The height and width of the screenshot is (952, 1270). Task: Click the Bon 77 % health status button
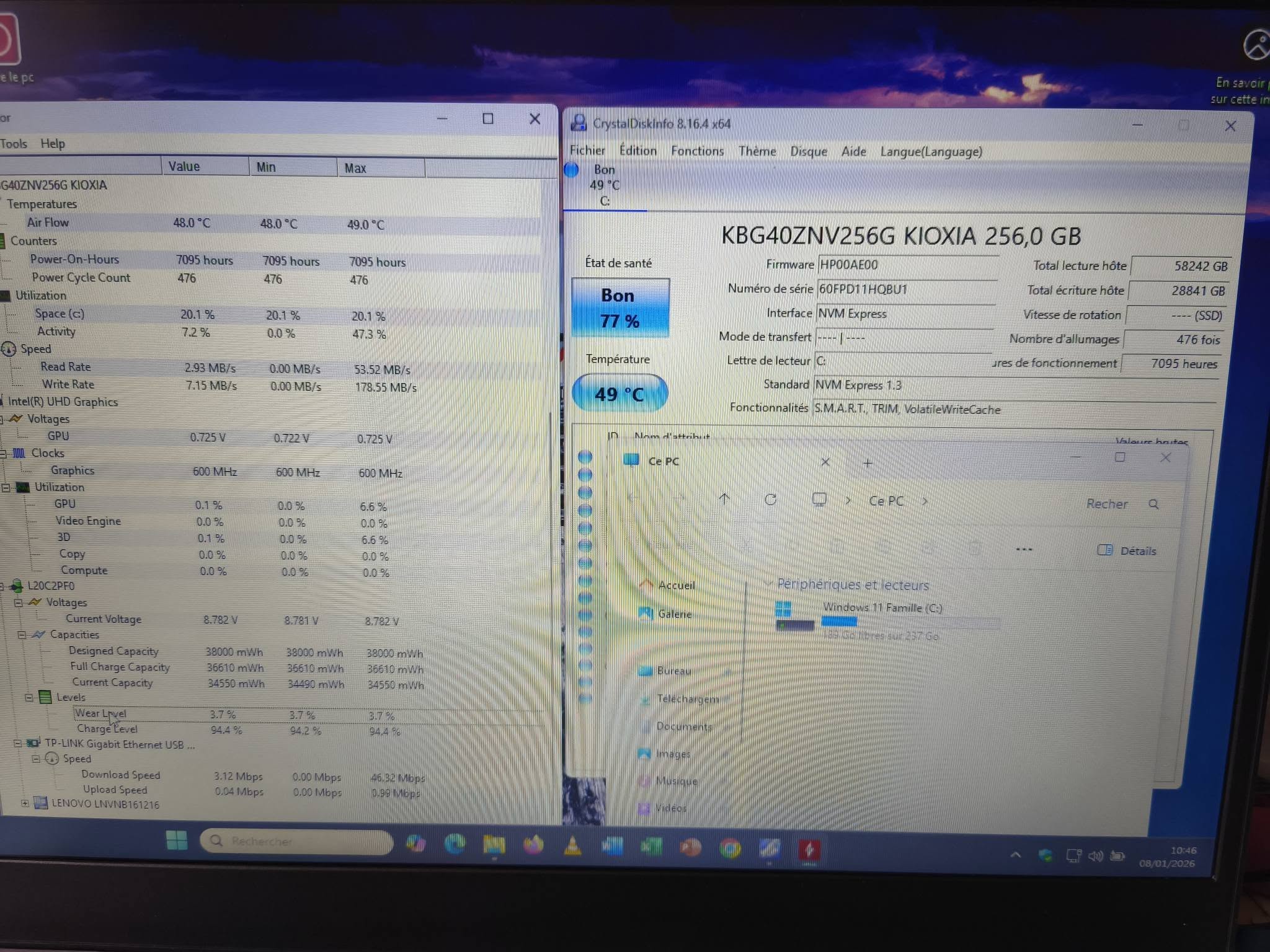tap(619, 308)
